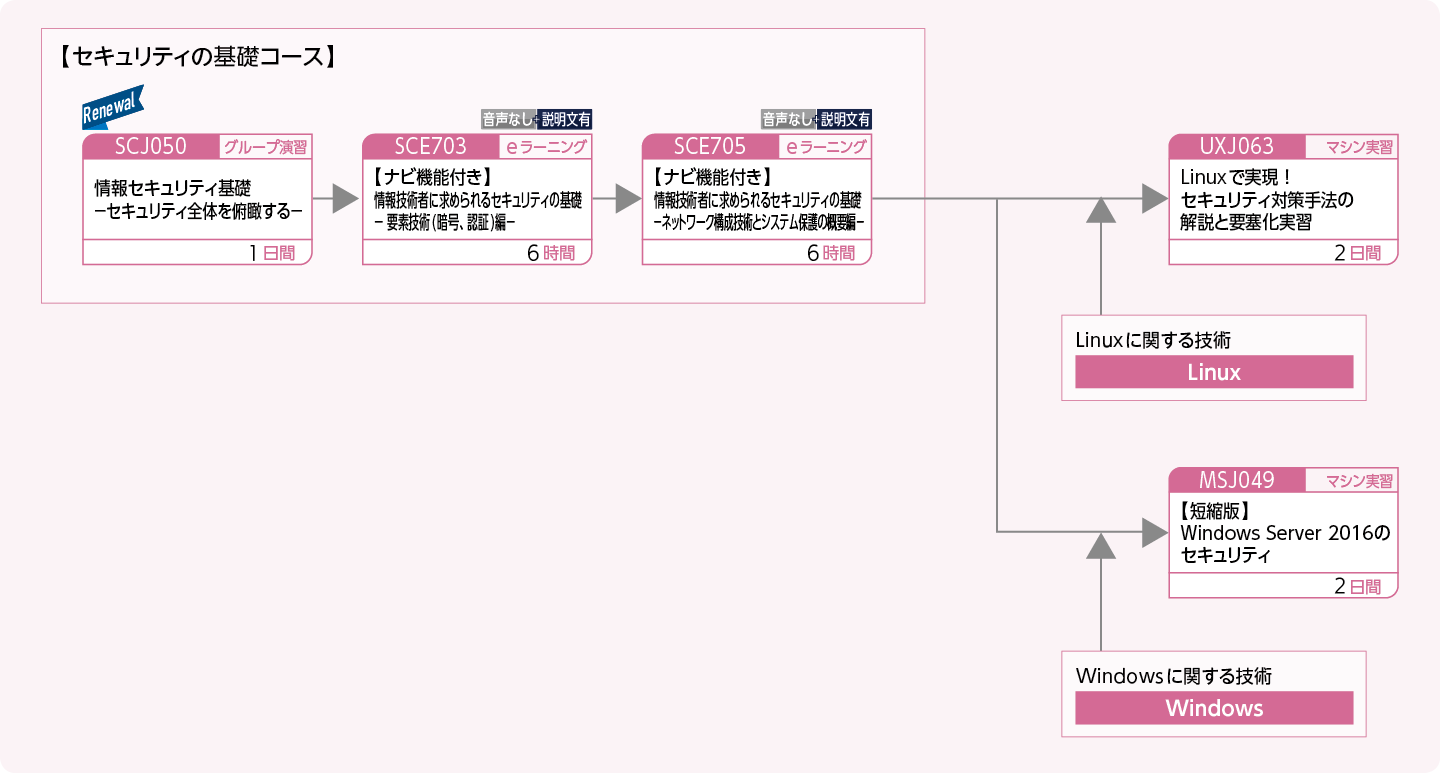
Task: Click 音声なし badge above SCE703
Action: [x=507, y=119]
